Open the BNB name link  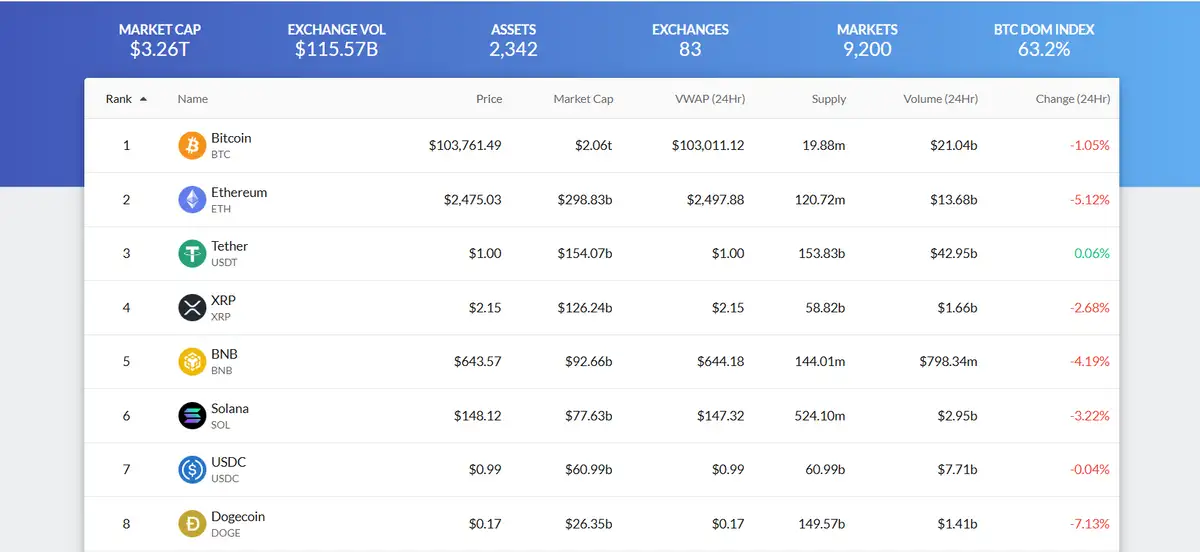point(224,354)
